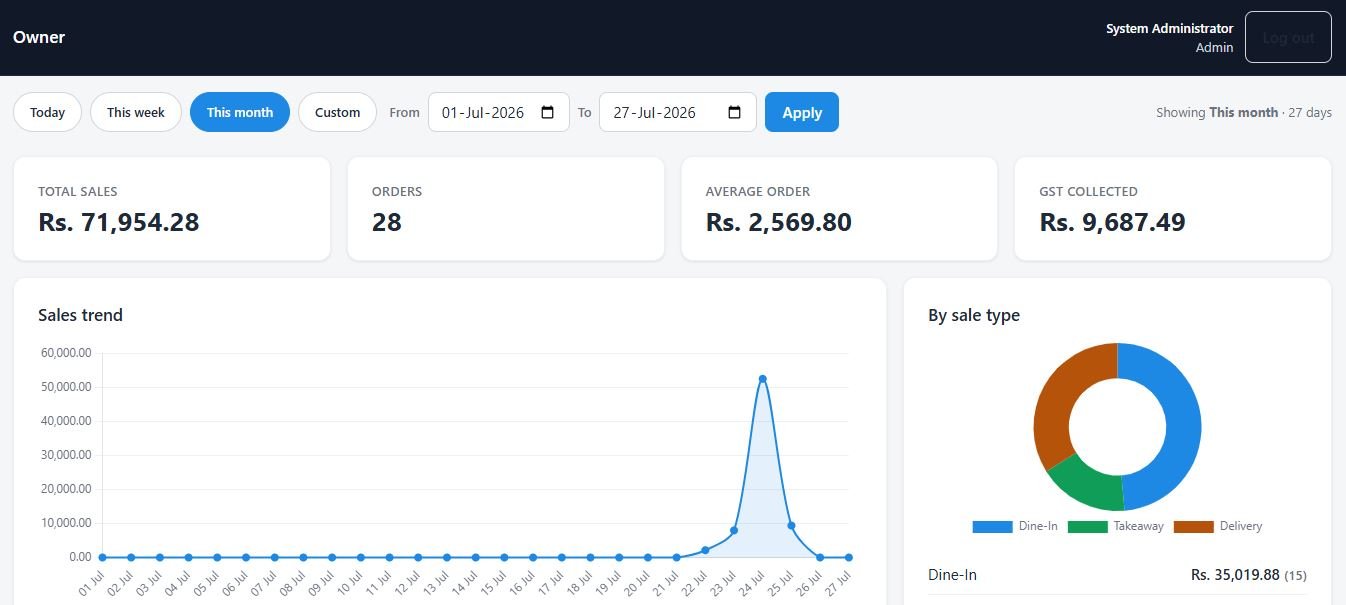This screenshot has width=1346, height=605.
Task: Click the Log out button
Action: point(1288,37)
